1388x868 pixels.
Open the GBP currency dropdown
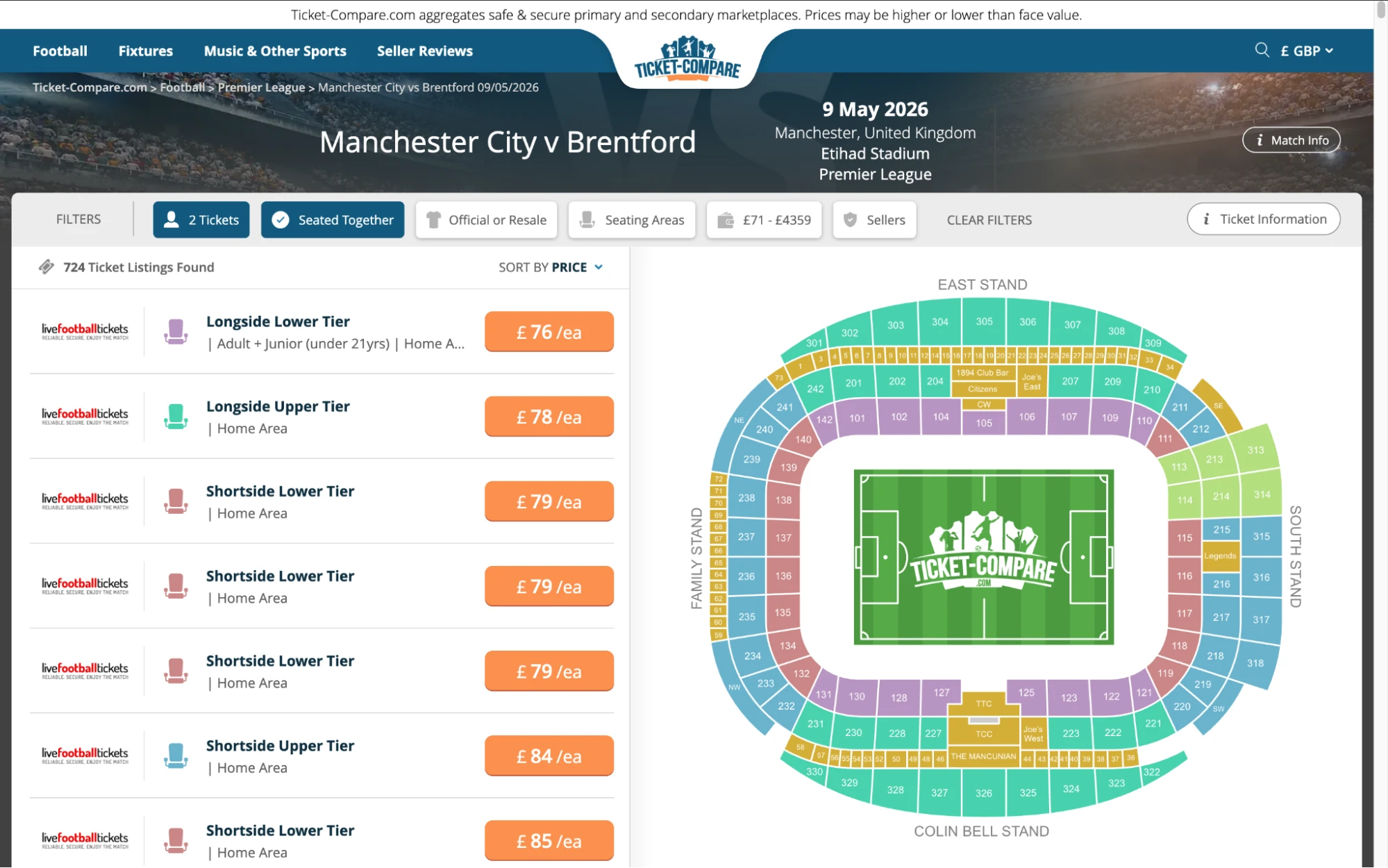[1306, 50]
